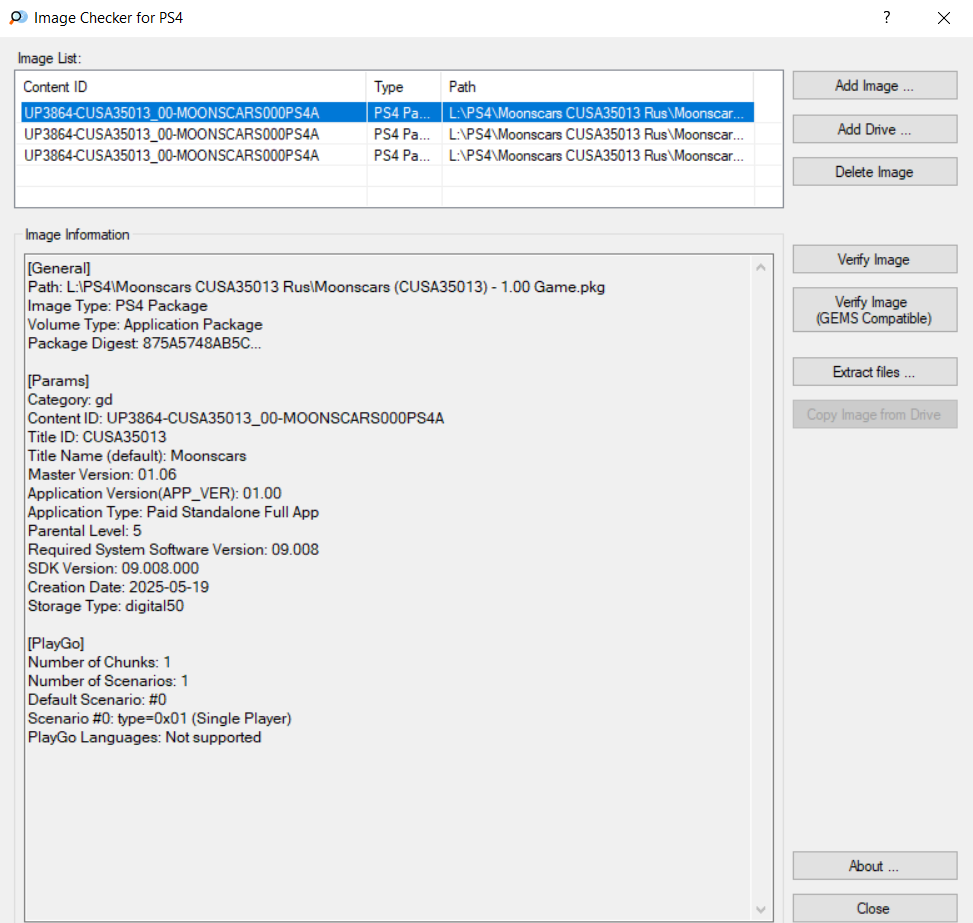This screenshot has height=923, width=973.
Task: Click the [Params] section heading
Action: coord(58,380)
